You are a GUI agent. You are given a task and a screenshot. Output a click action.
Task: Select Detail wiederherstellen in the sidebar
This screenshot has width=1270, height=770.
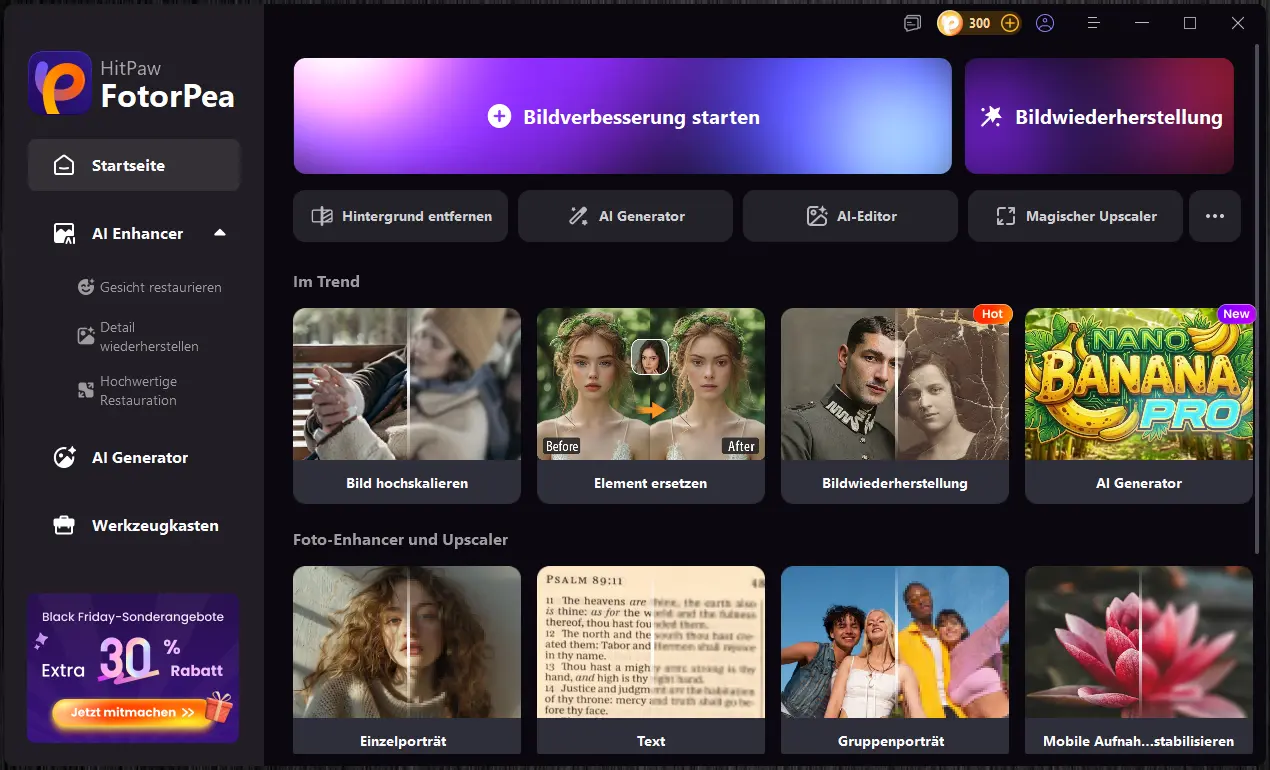click(x=149, y=337)
